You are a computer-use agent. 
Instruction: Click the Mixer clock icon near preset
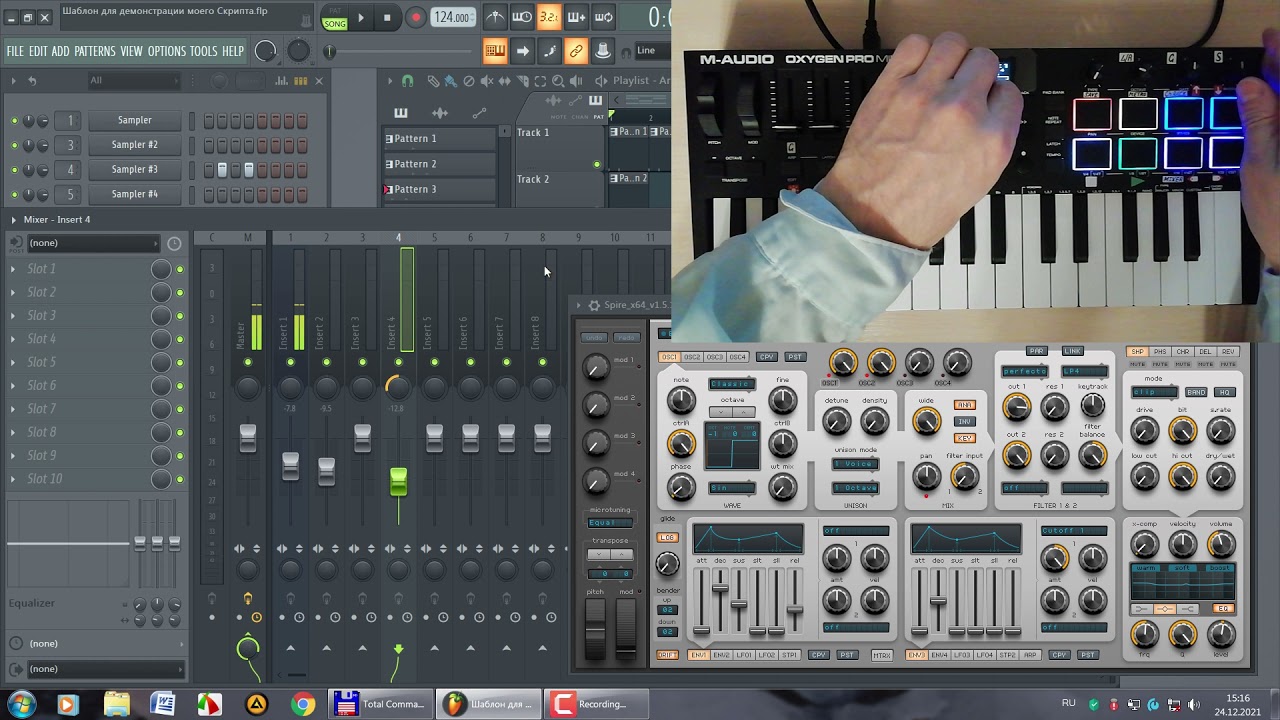pyautogui.click(x=174, y=243)
